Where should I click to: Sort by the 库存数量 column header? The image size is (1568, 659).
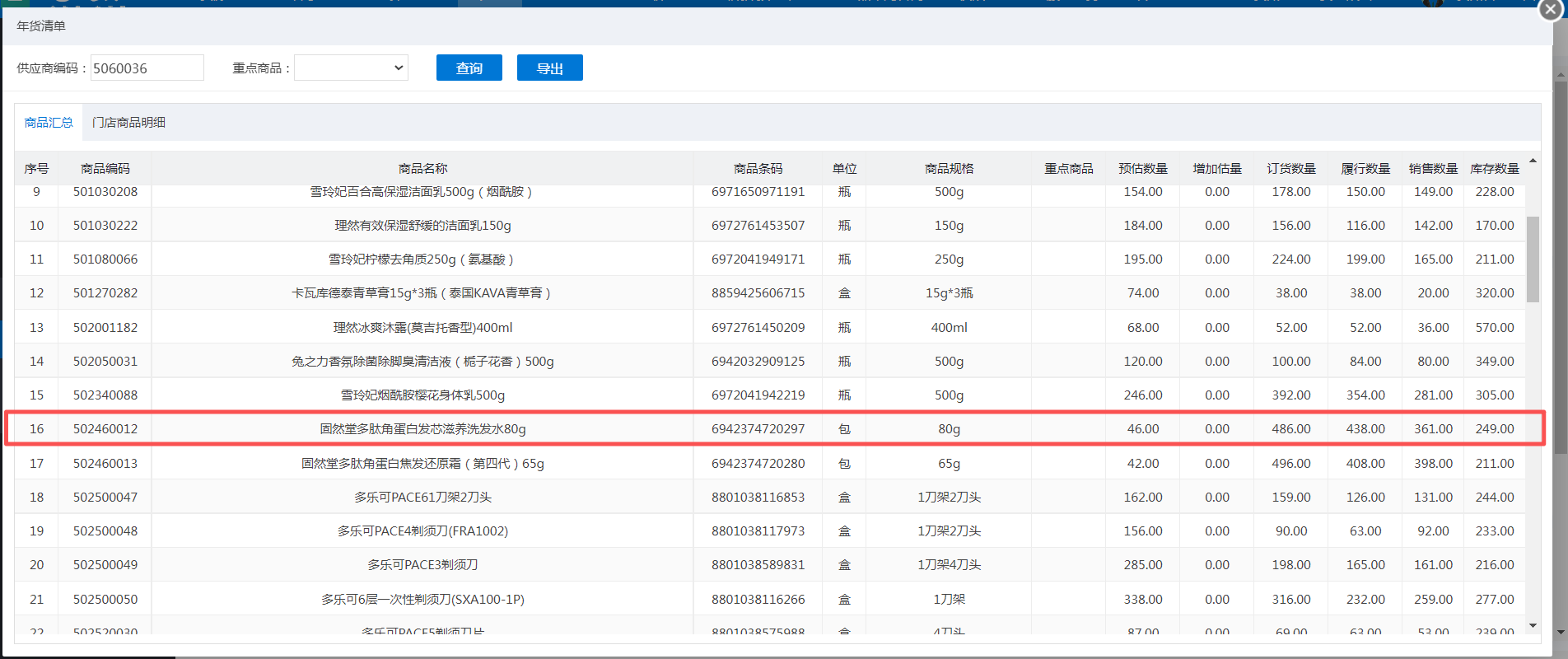[x=1494, y=169]
